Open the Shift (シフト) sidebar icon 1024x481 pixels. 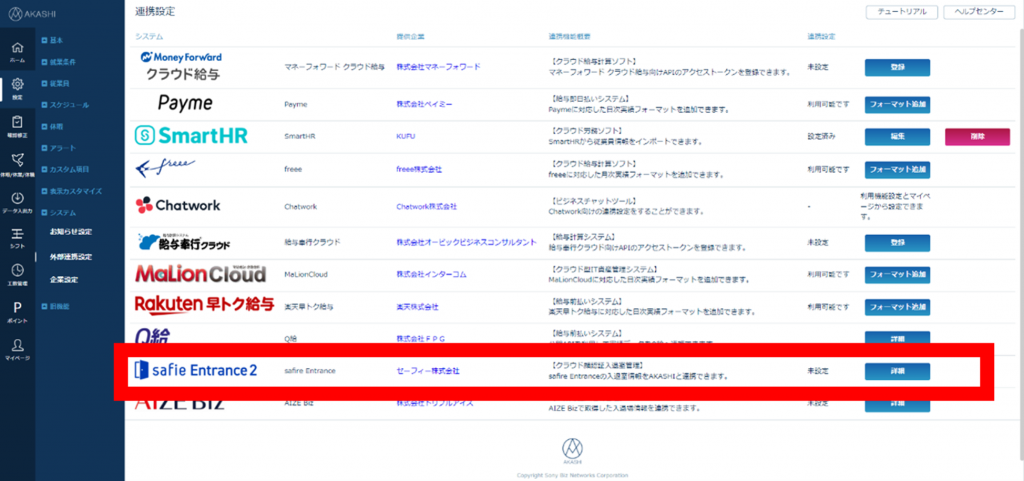point(18,238)
